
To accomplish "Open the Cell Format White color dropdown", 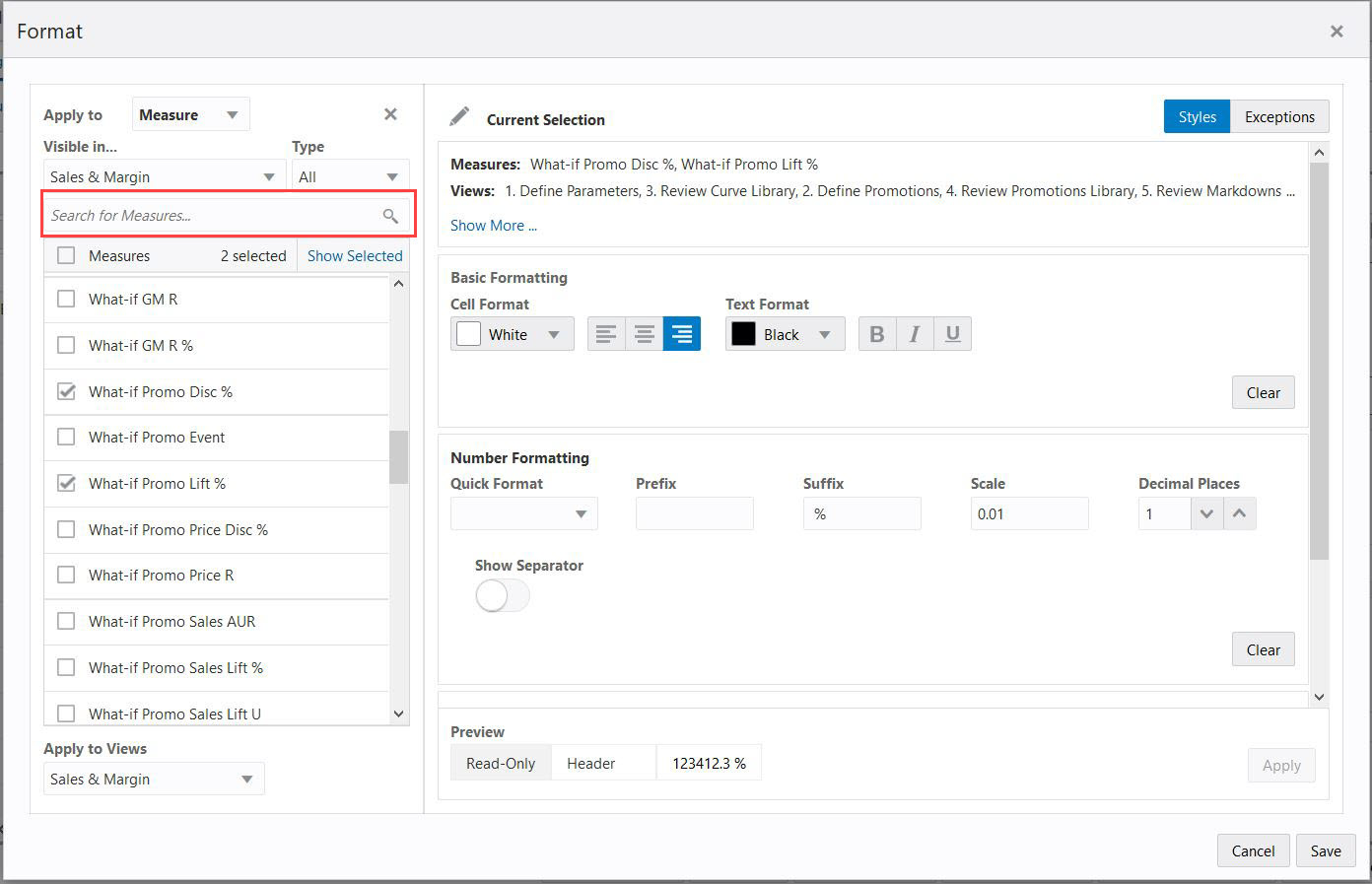I will tap(513, 334).
